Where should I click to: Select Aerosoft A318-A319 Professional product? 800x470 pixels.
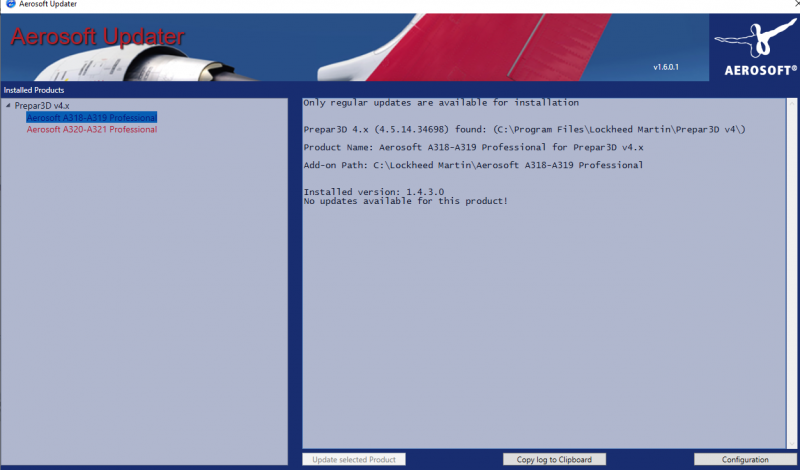92,118
